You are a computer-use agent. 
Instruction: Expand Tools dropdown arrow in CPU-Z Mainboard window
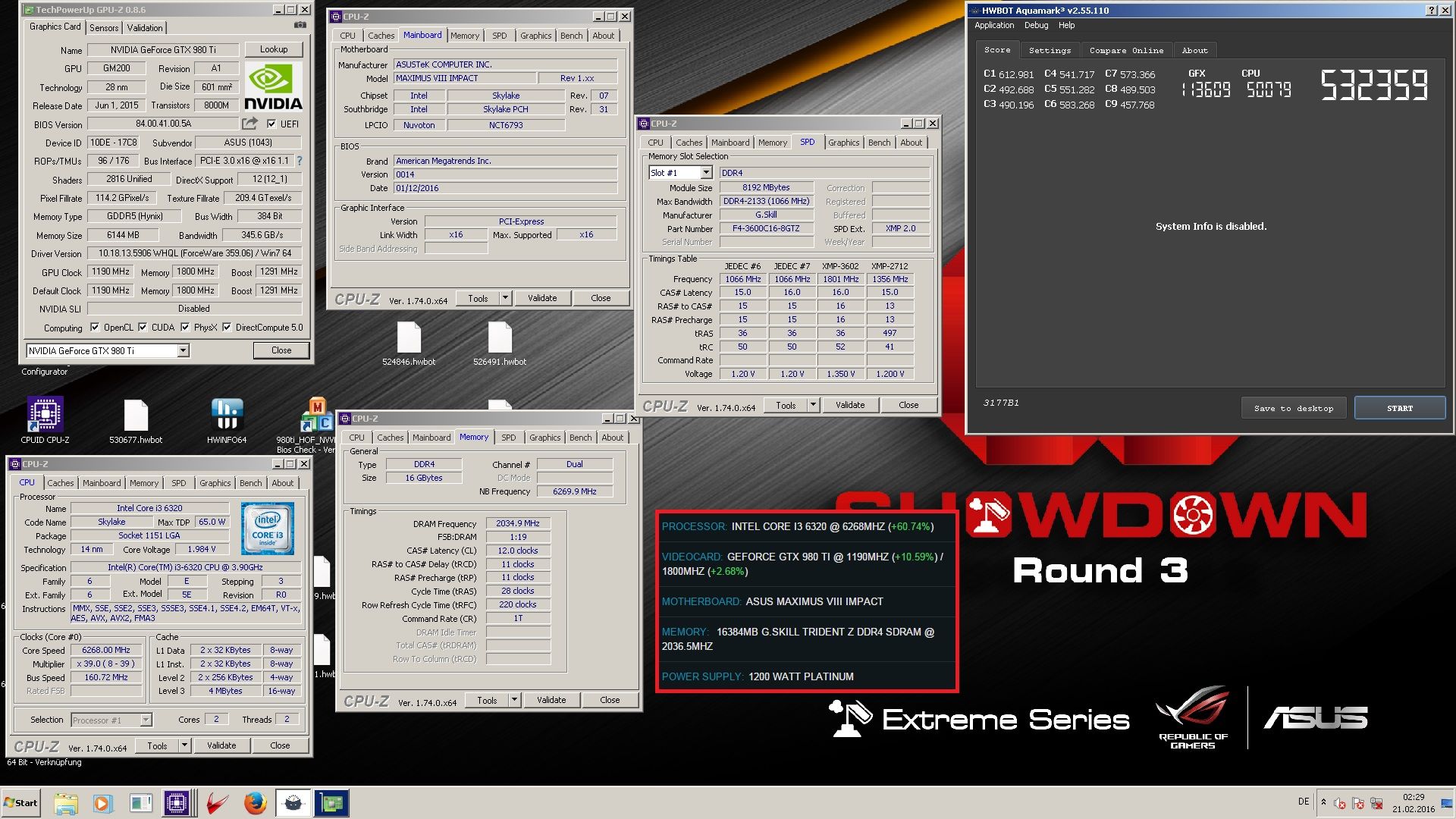point(505,298)
